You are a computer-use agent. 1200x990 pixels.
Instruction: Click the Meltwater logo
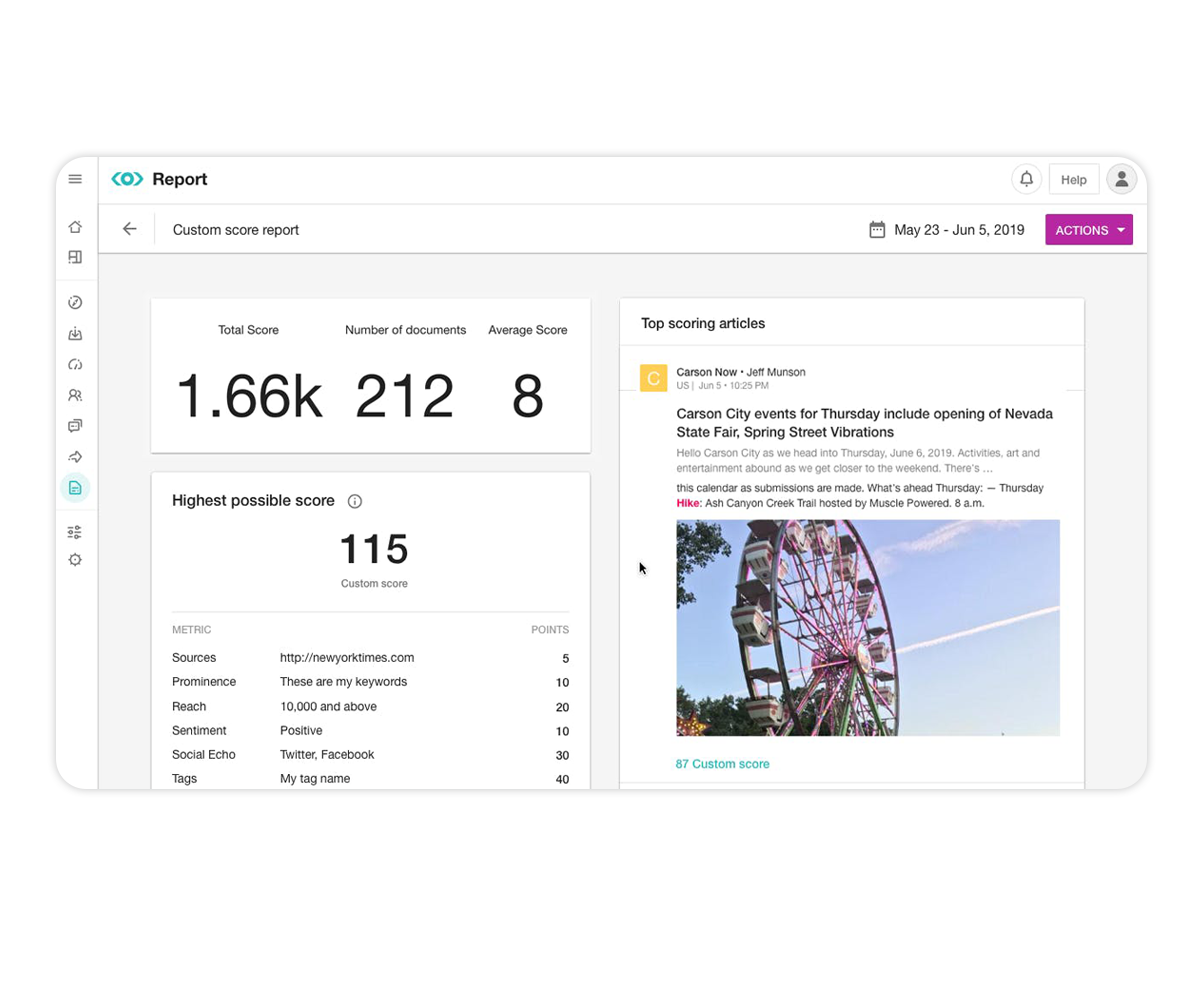[127, 178]
